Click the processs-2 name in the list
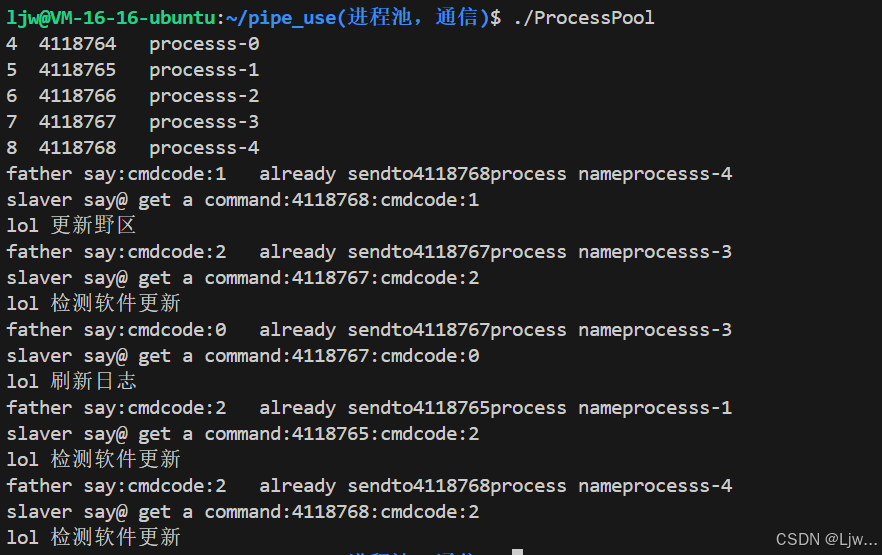Screen dimensions: 882x555 (204, 96)
